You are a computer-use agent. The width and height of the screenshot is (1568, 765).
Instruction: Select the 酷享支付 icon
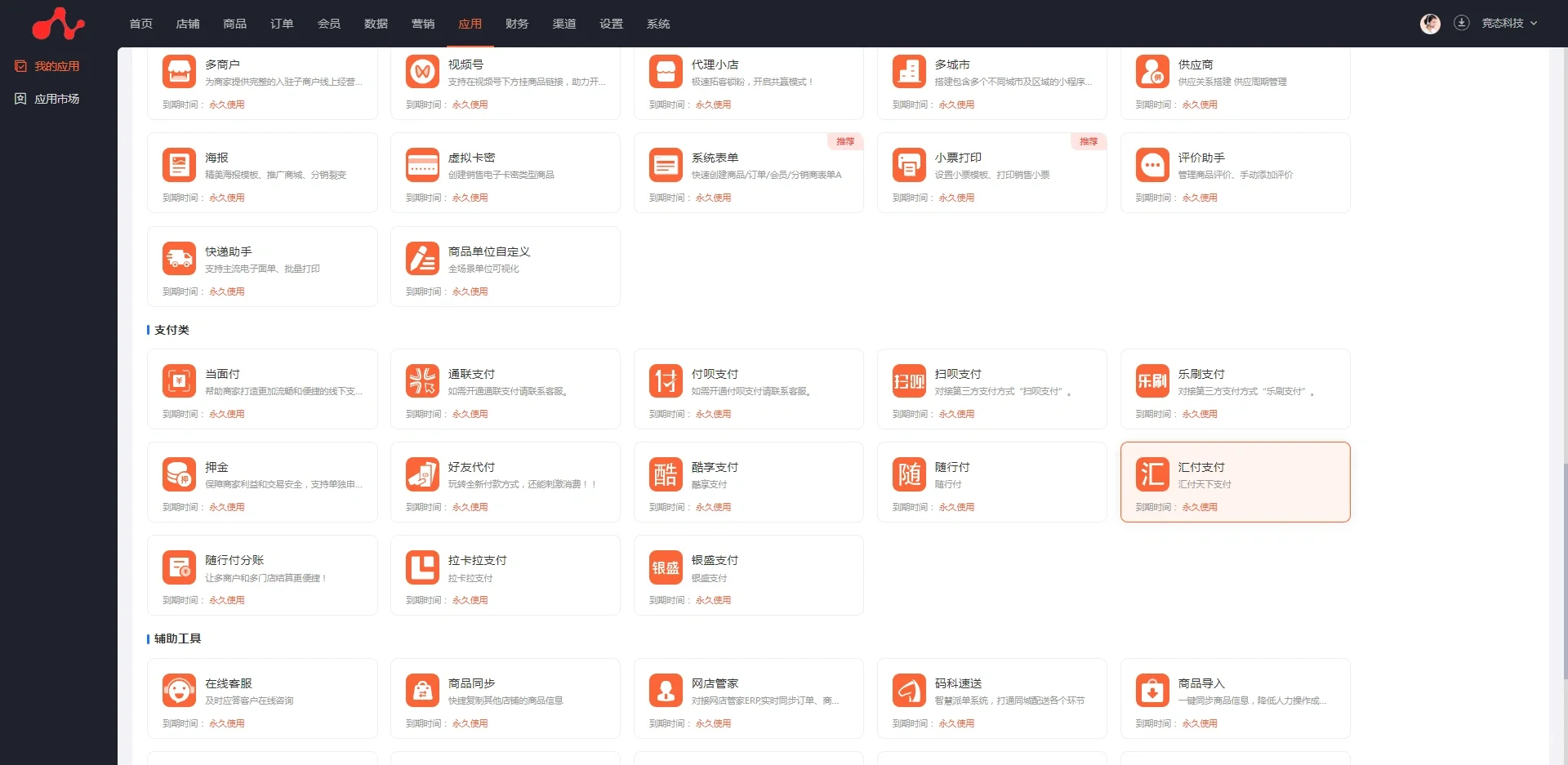tap(666, 474)
